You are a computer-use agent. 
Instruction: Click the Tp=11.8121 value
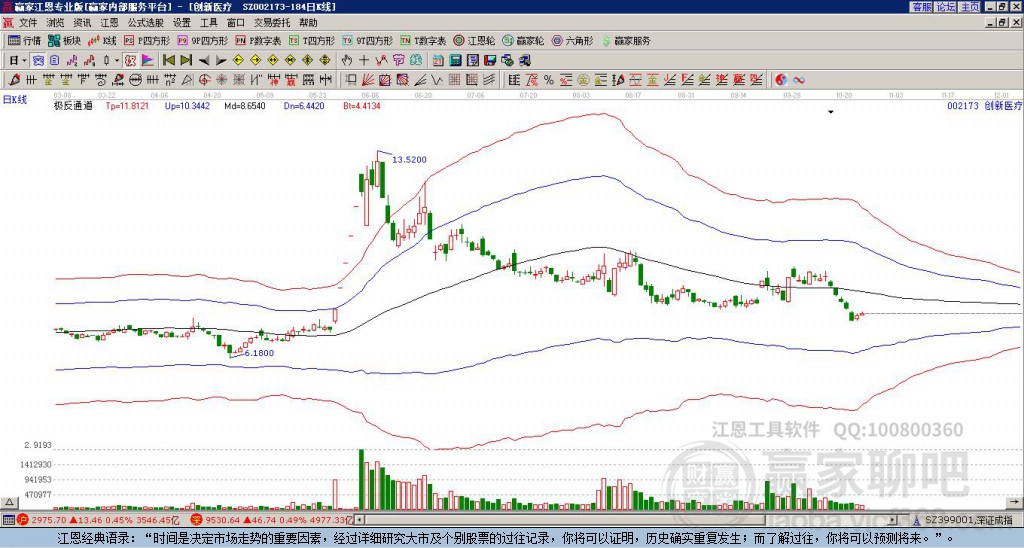tap(127, 105)
